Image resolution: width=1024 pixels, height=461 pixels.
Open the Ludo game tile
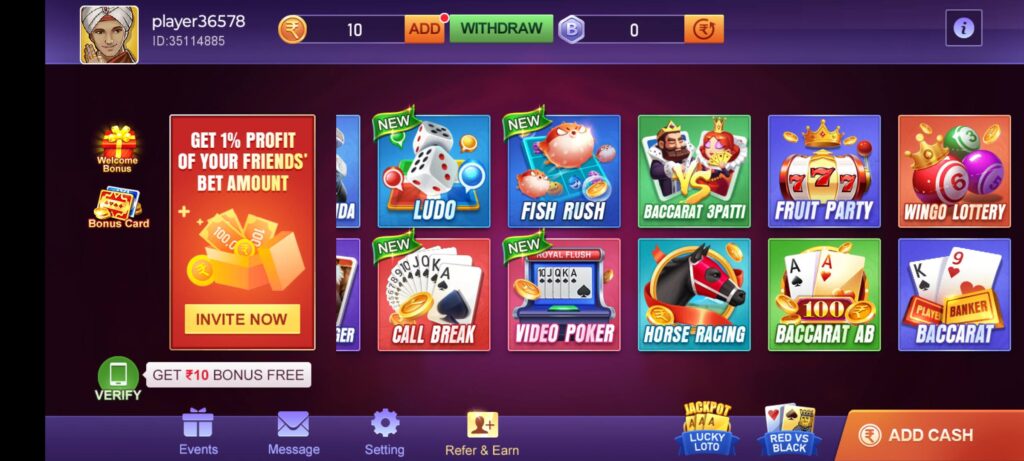434,172
